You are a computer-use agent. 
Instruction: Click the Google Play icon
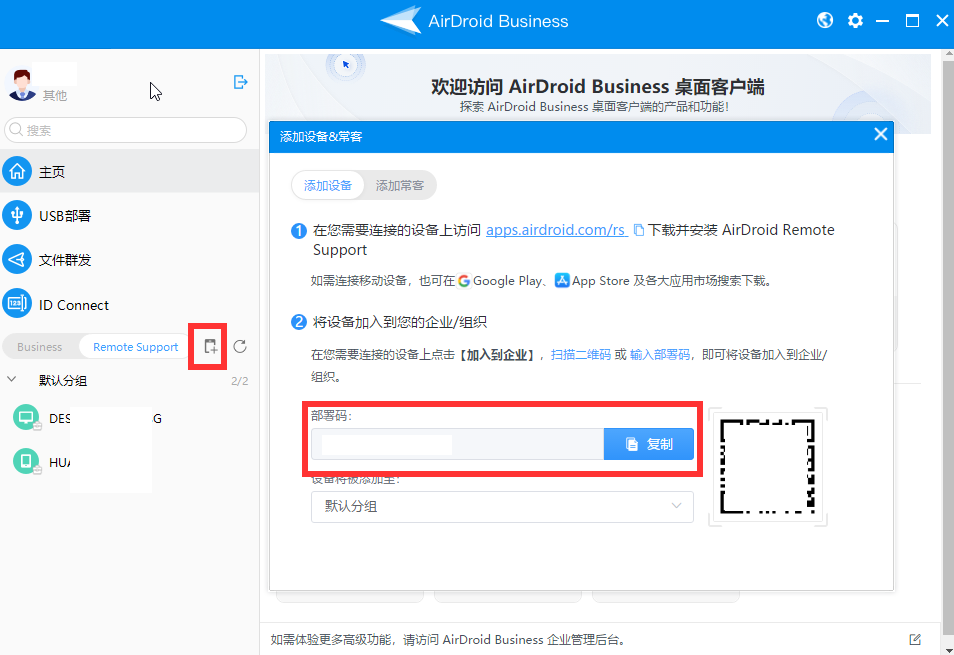click(464, 281)
